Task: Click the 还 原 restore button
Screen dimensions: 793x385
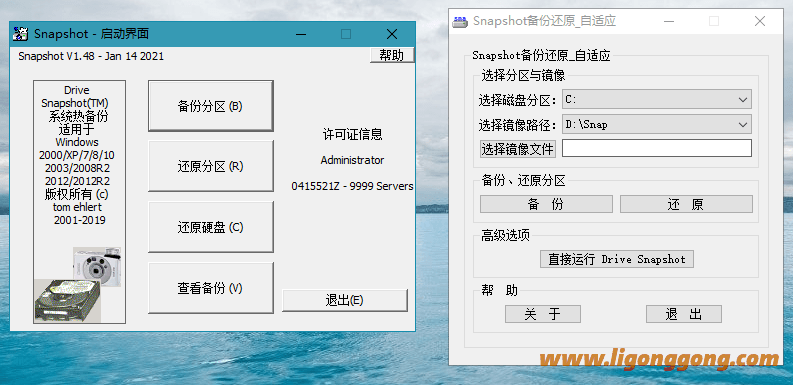Action: [686, 204]
